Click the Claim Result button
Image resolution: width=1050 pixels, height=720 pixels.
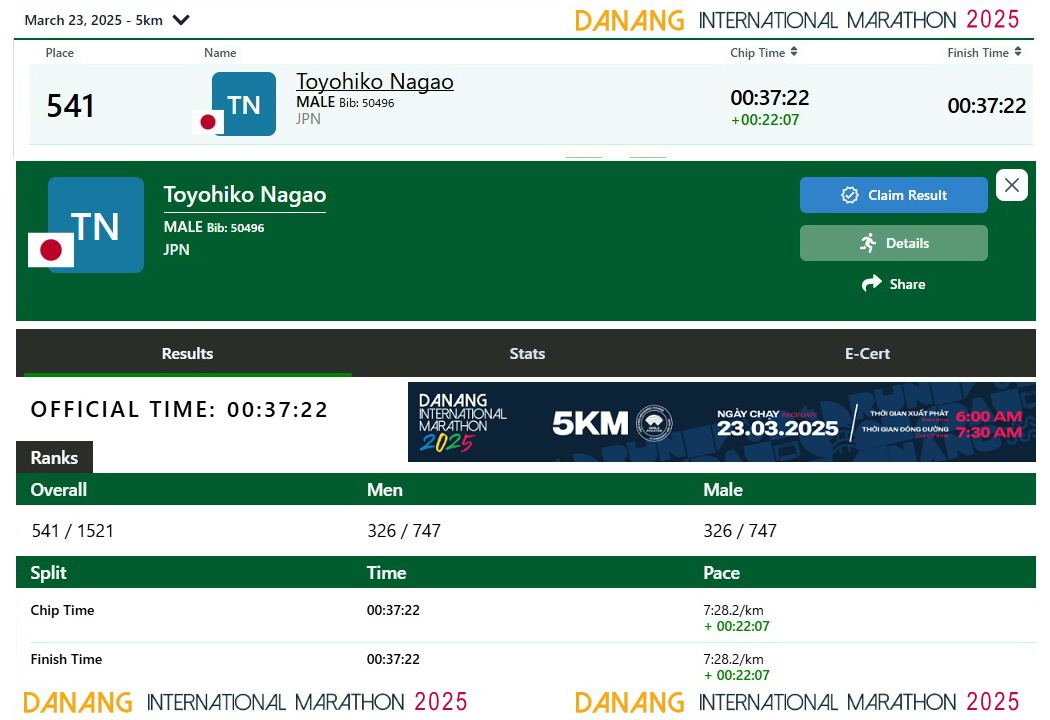point(893,195)
